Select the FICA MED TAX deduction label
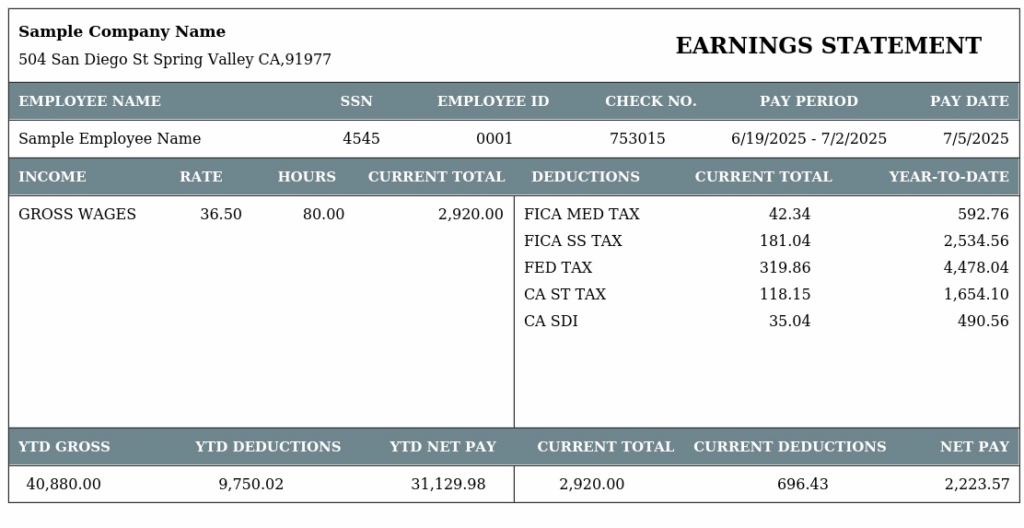This screenshot has height=528, width=1024. [582, 214]
